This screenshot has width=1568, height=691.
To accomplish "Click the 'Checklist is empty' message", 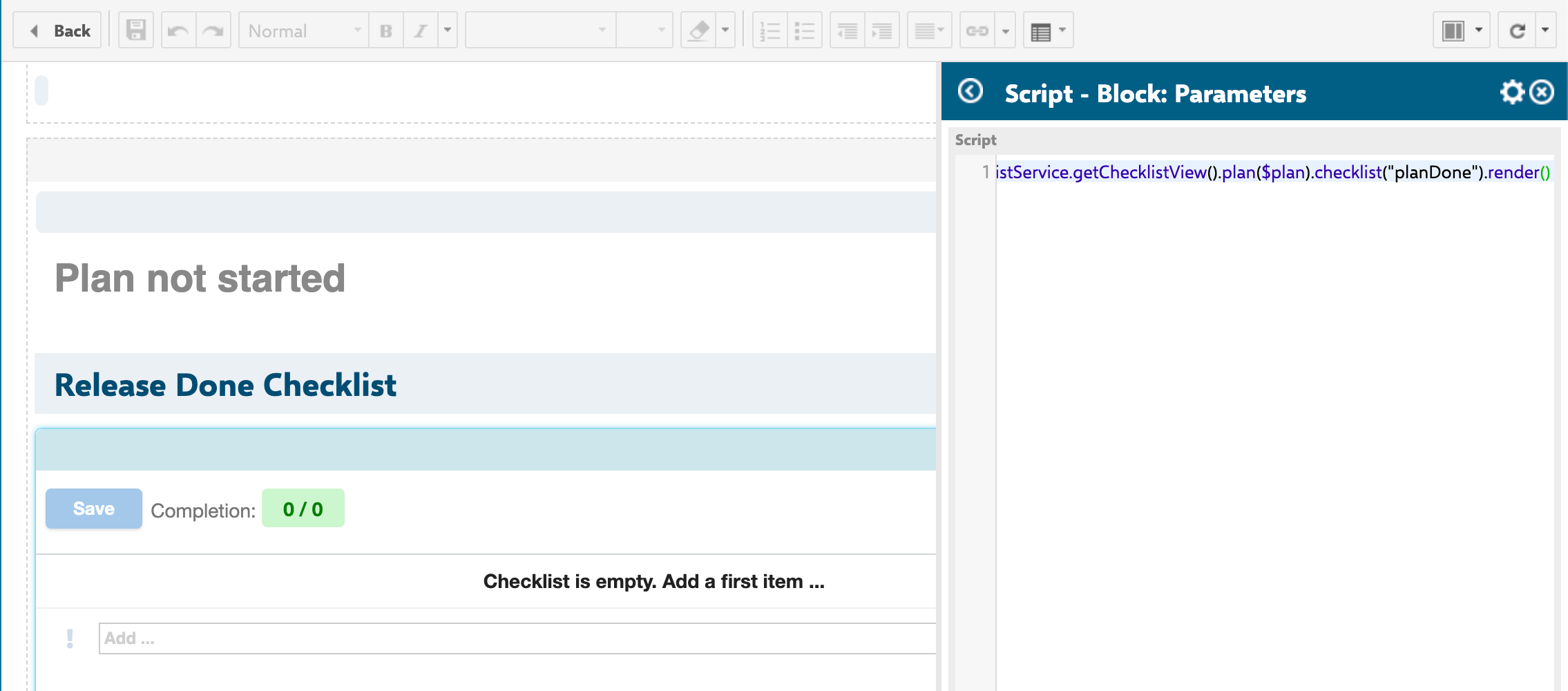I will point(653,581).
